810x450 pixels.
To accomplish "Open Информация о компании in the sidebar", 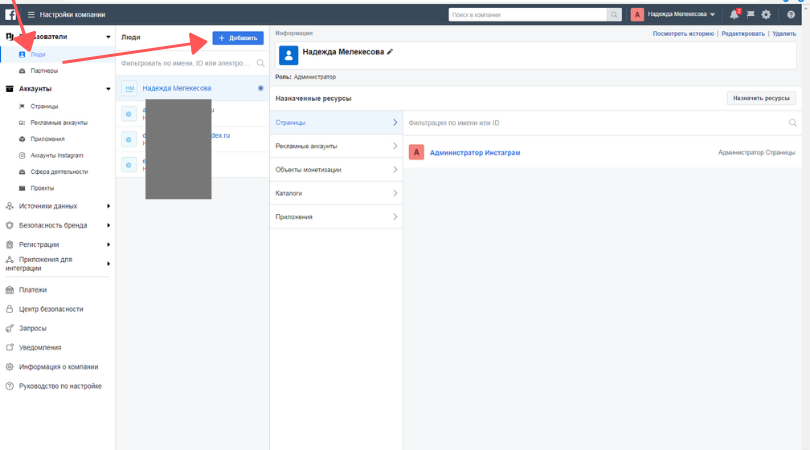I will point(57,367).
